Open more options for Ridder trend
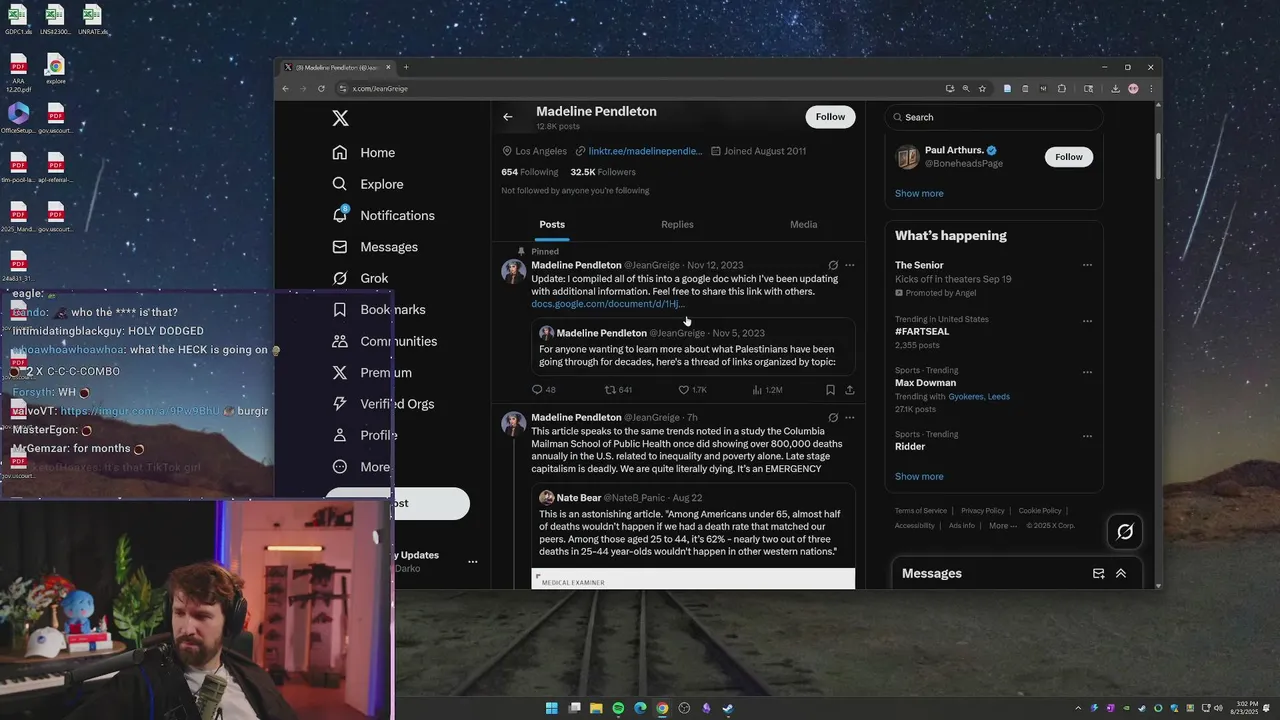1280x720 pixels. [1087, 436]
